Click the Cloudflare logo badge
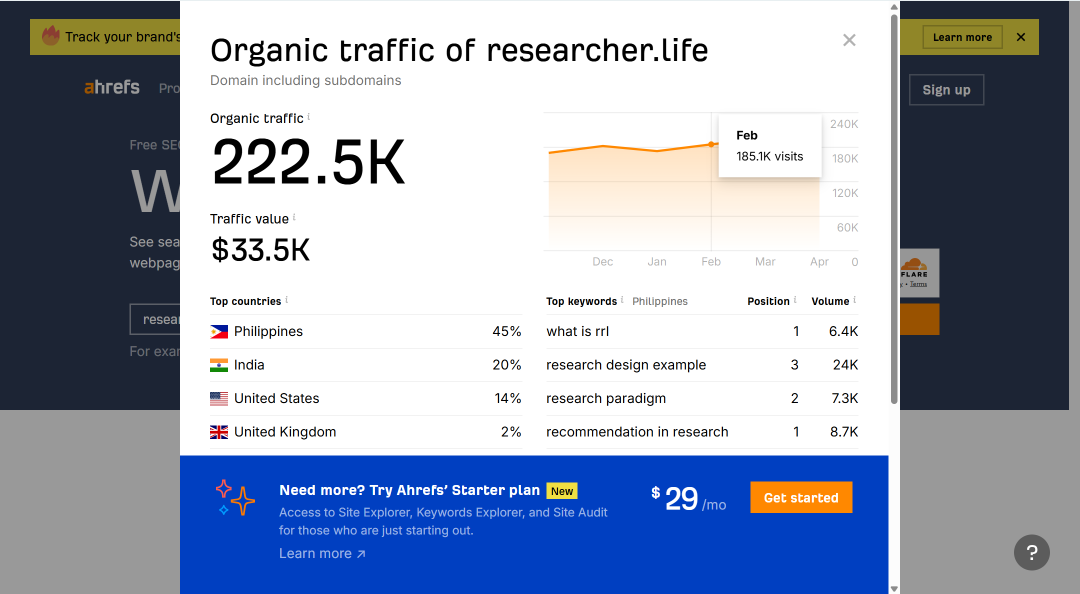 (920, 273)
